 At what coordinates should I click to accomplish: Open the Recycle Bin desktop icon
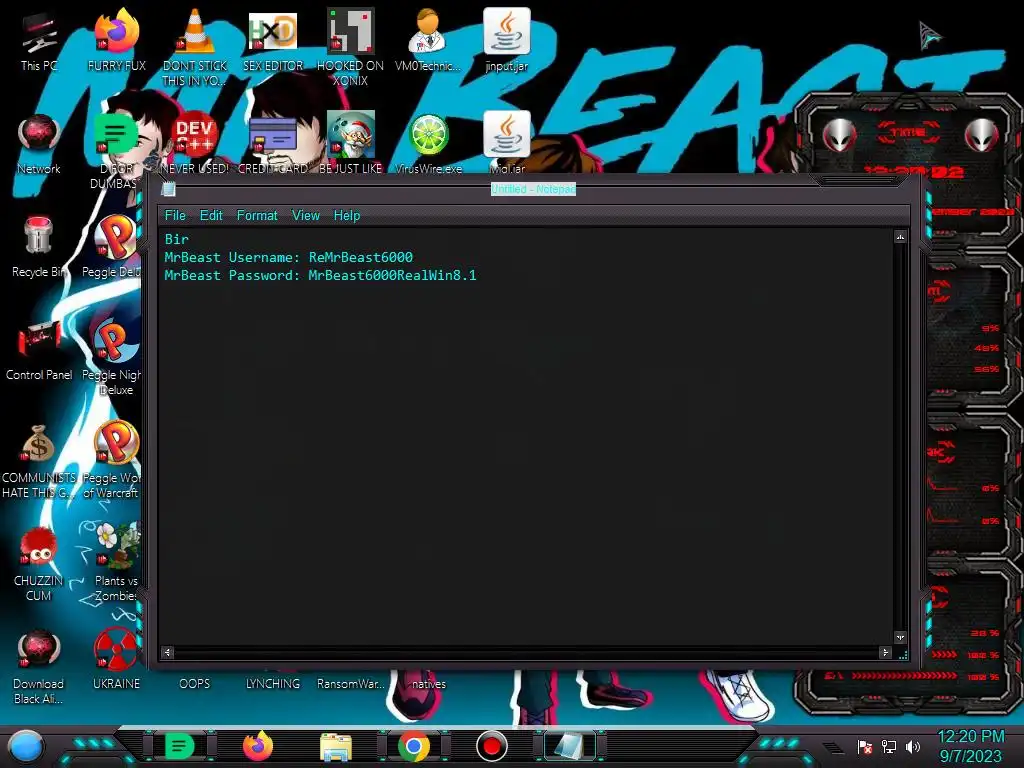(39, 248)
